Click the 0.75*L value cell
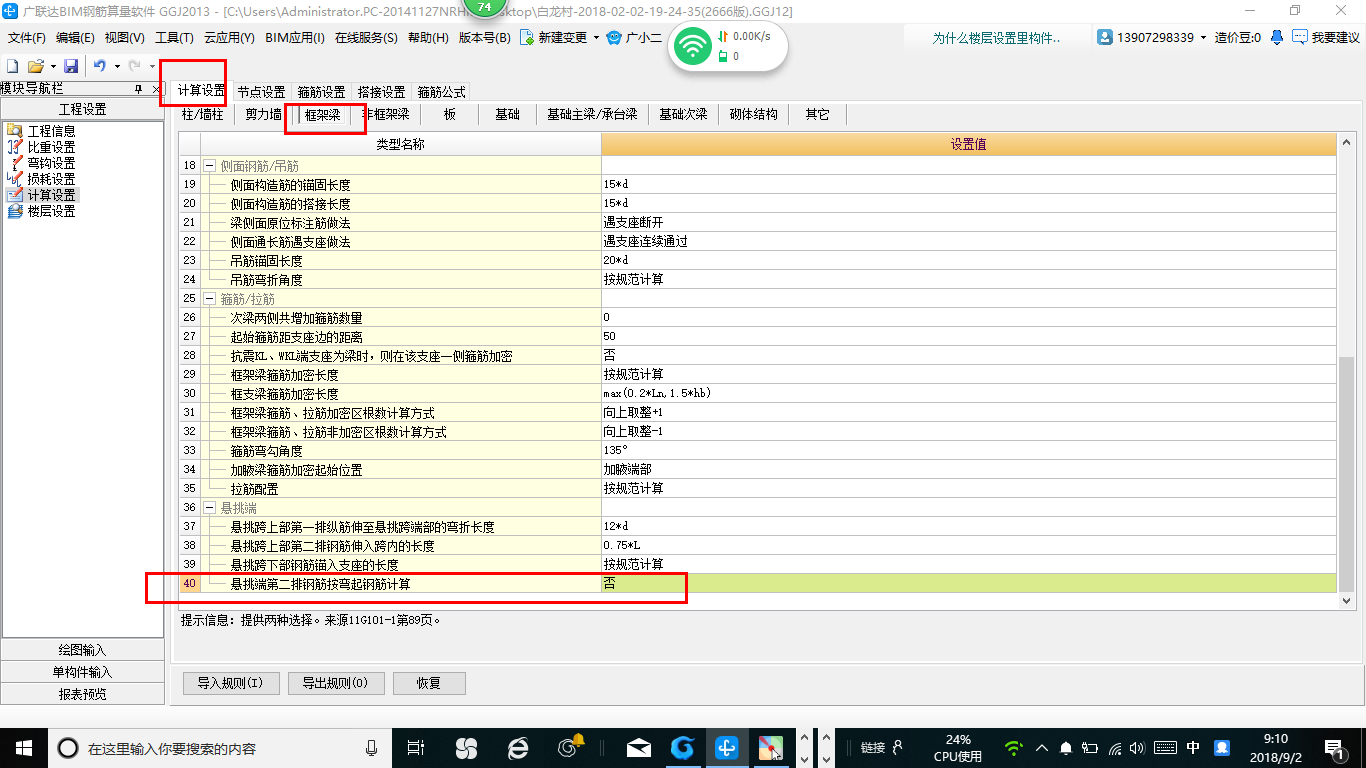 click(968, 546)
